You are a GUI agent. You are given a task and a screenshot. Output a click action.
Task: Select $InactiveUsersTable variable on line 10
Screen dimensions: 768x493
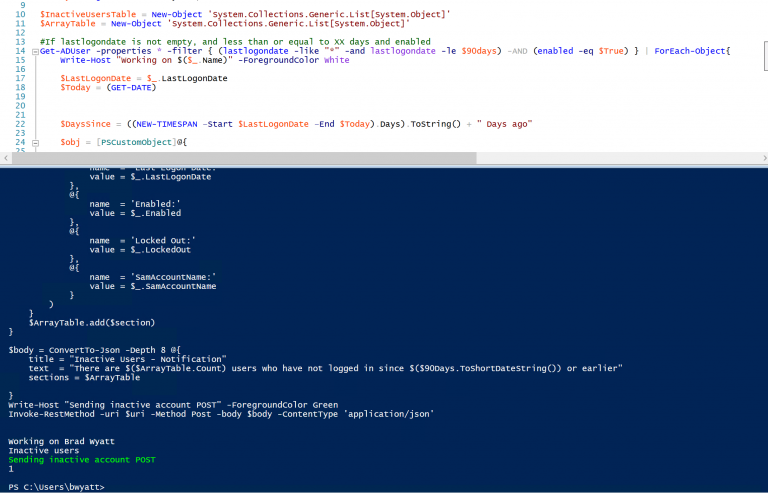click(88, 15)
